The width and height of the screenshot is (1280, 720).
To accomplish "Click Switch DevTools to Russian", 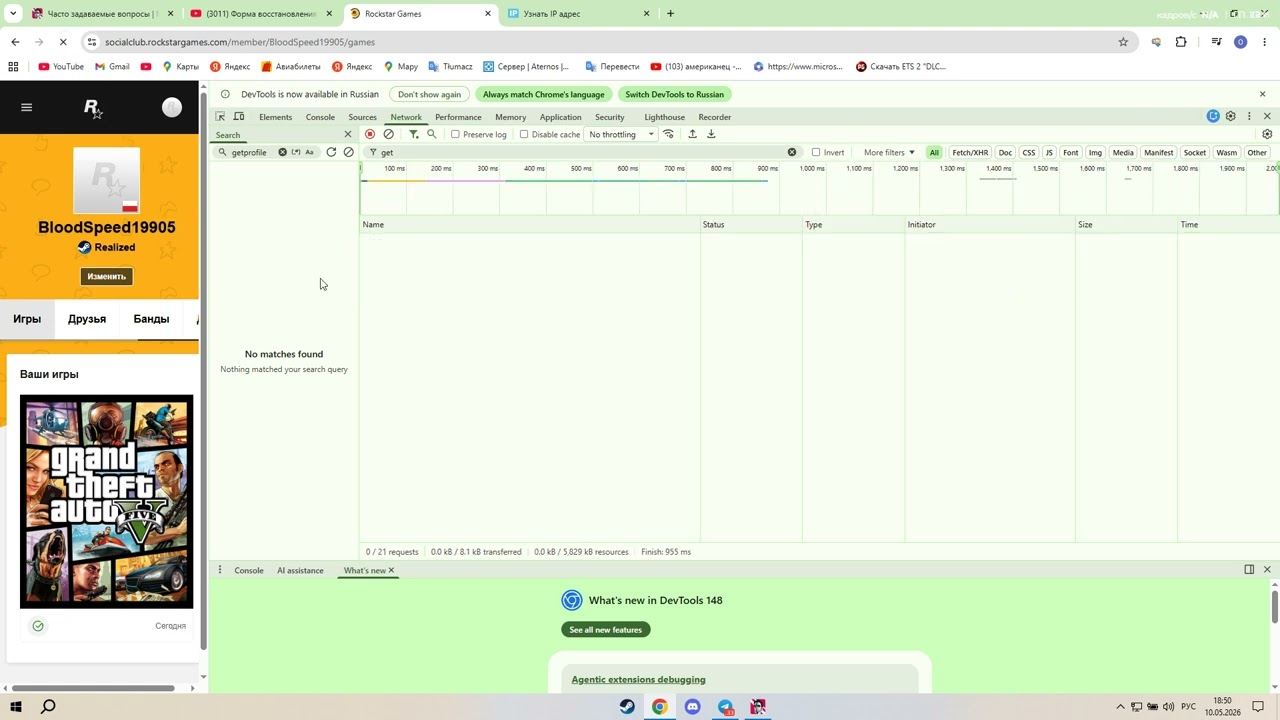I will 674,94.
